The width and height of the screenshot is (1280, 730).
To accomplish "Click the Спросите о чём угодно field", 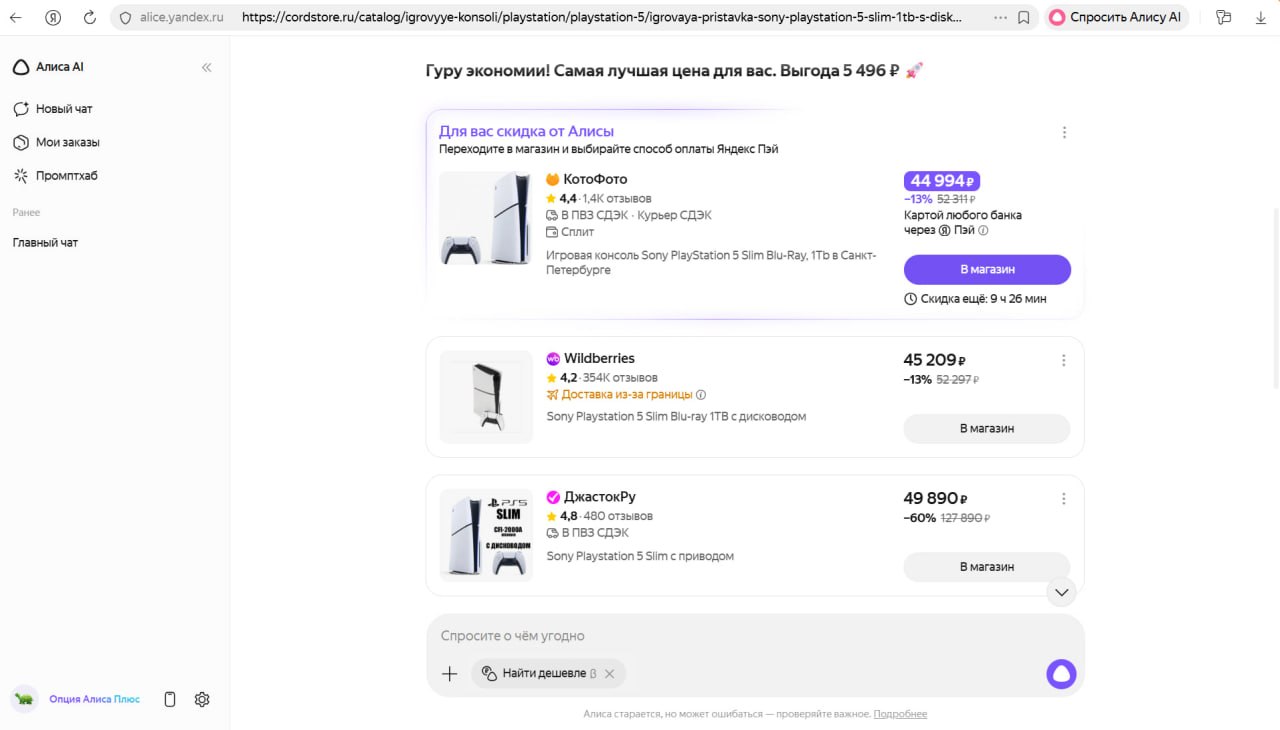I will (700, 636).
